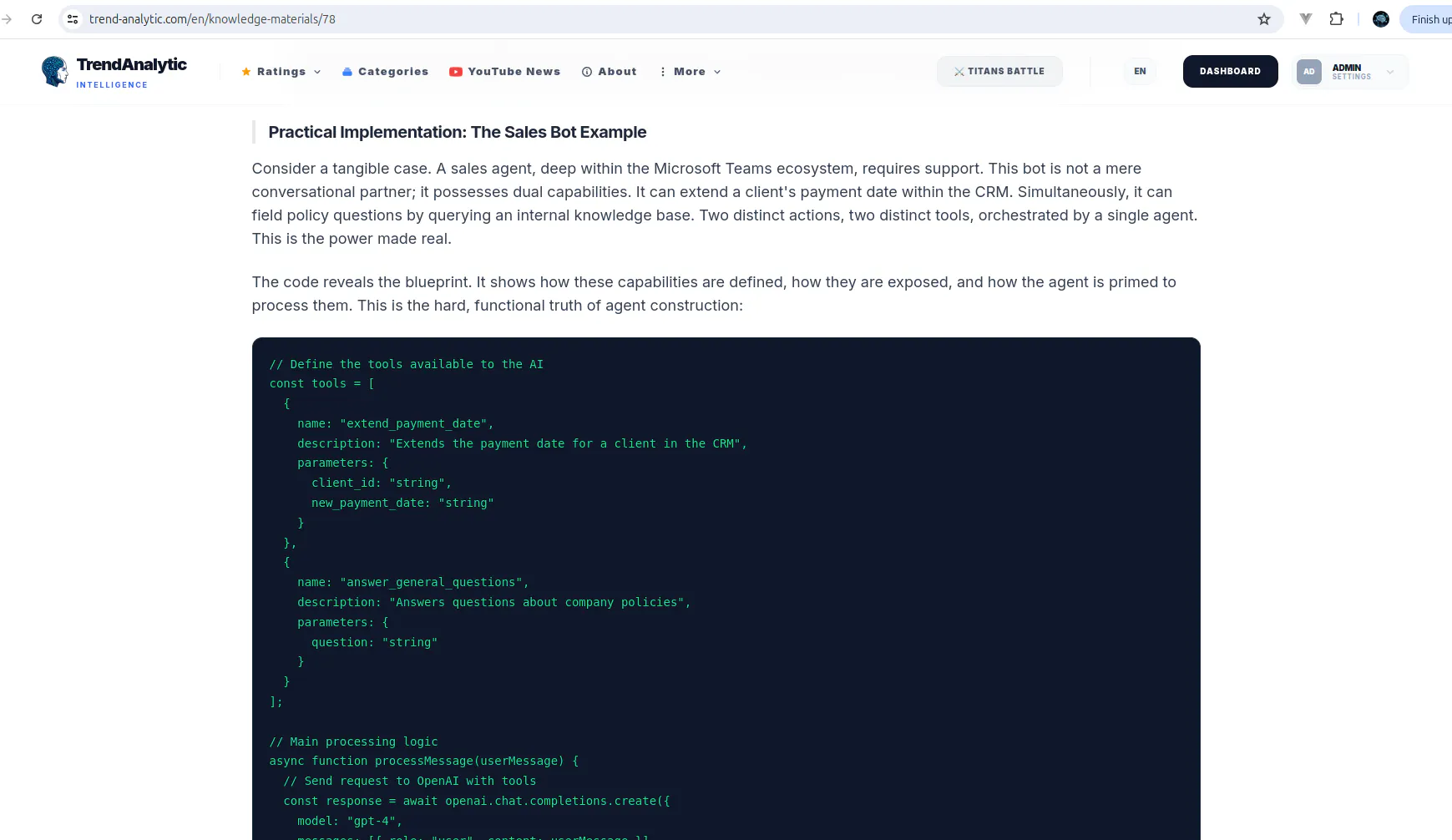Go forward with browser arrow icon
This screenshot has height=840, width=1452.
tap(7, 19)
